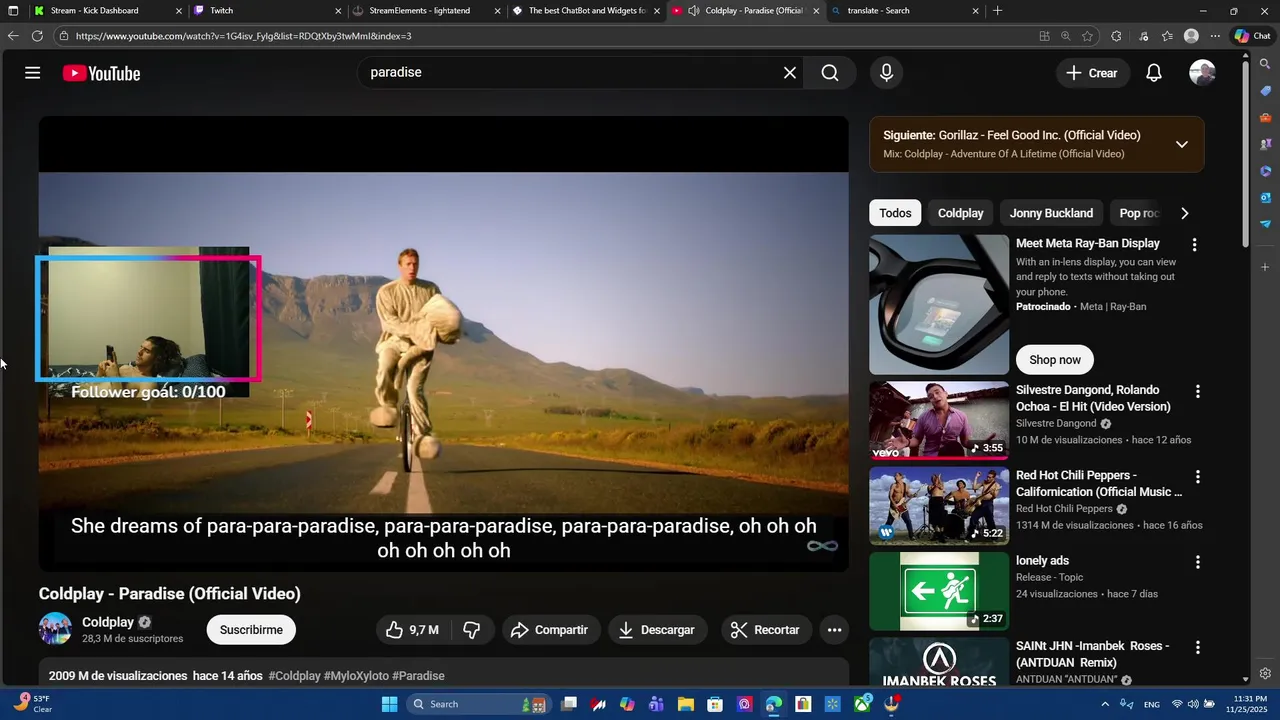Show more filter chips with right arrow
Viewport: 1280px width, 720px height.
pyautogui.click(x=1185, y=213)
